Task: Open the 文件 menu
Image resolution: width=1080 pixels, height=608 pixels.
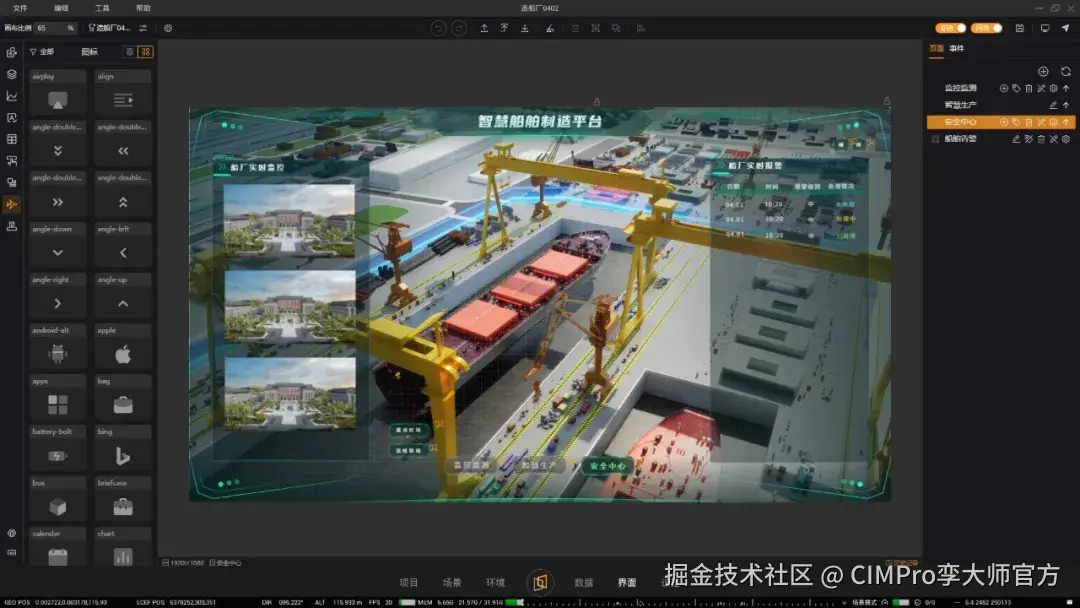Action: tap(20, 8)
